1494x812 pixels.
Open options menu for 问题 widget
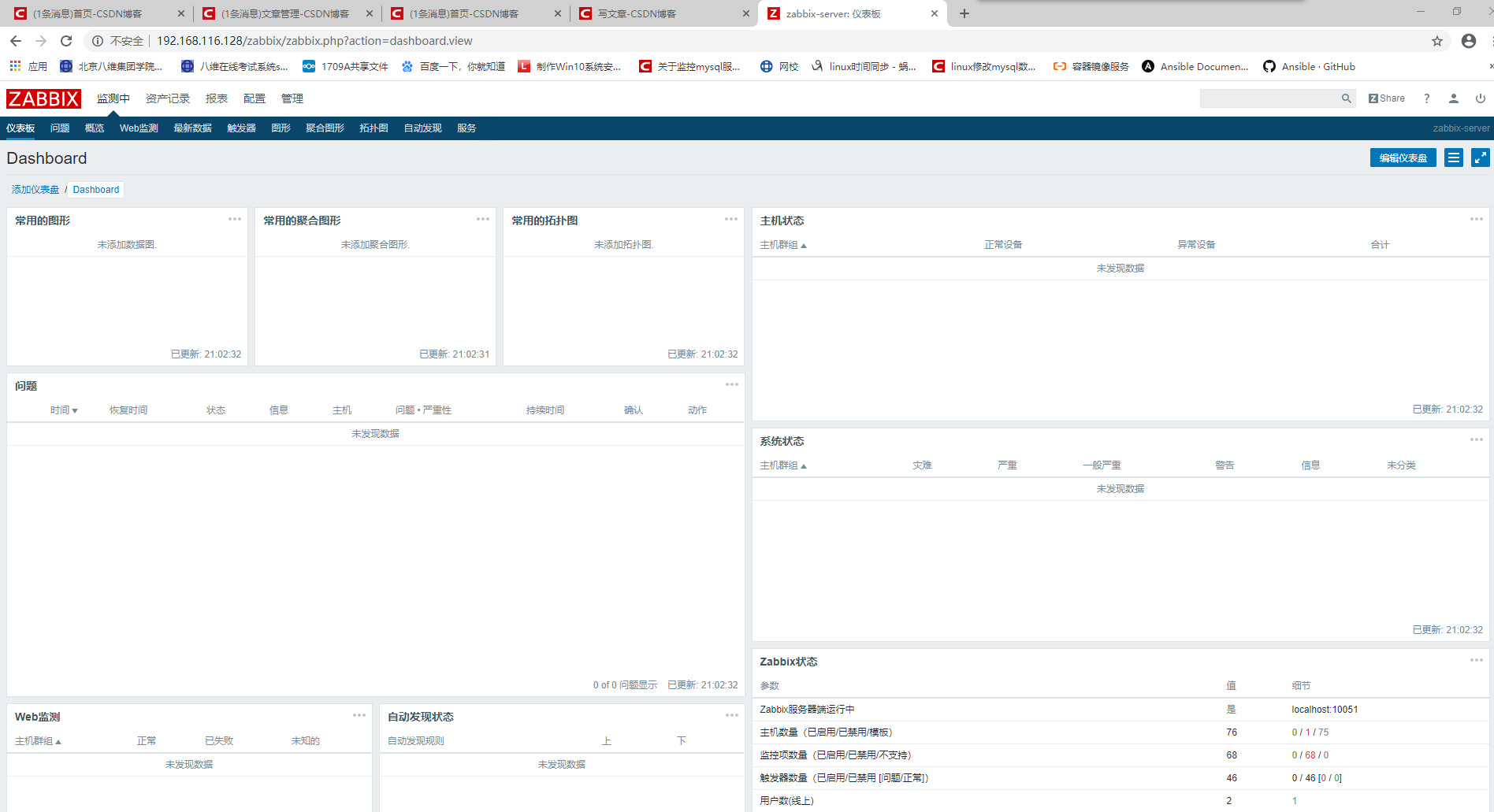[x=732, y=385]
